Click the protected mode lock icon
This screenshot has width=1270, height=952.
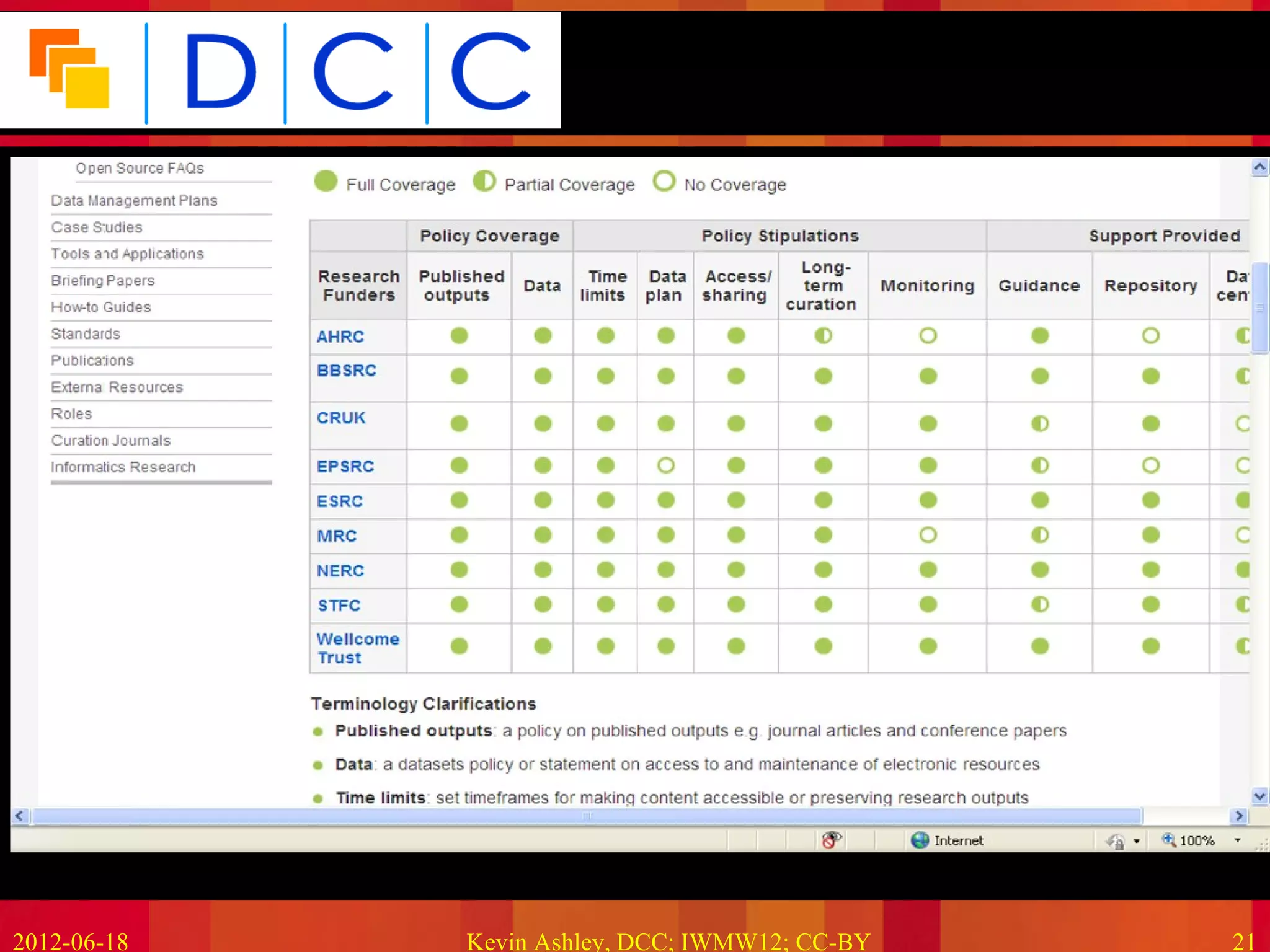1116,841
